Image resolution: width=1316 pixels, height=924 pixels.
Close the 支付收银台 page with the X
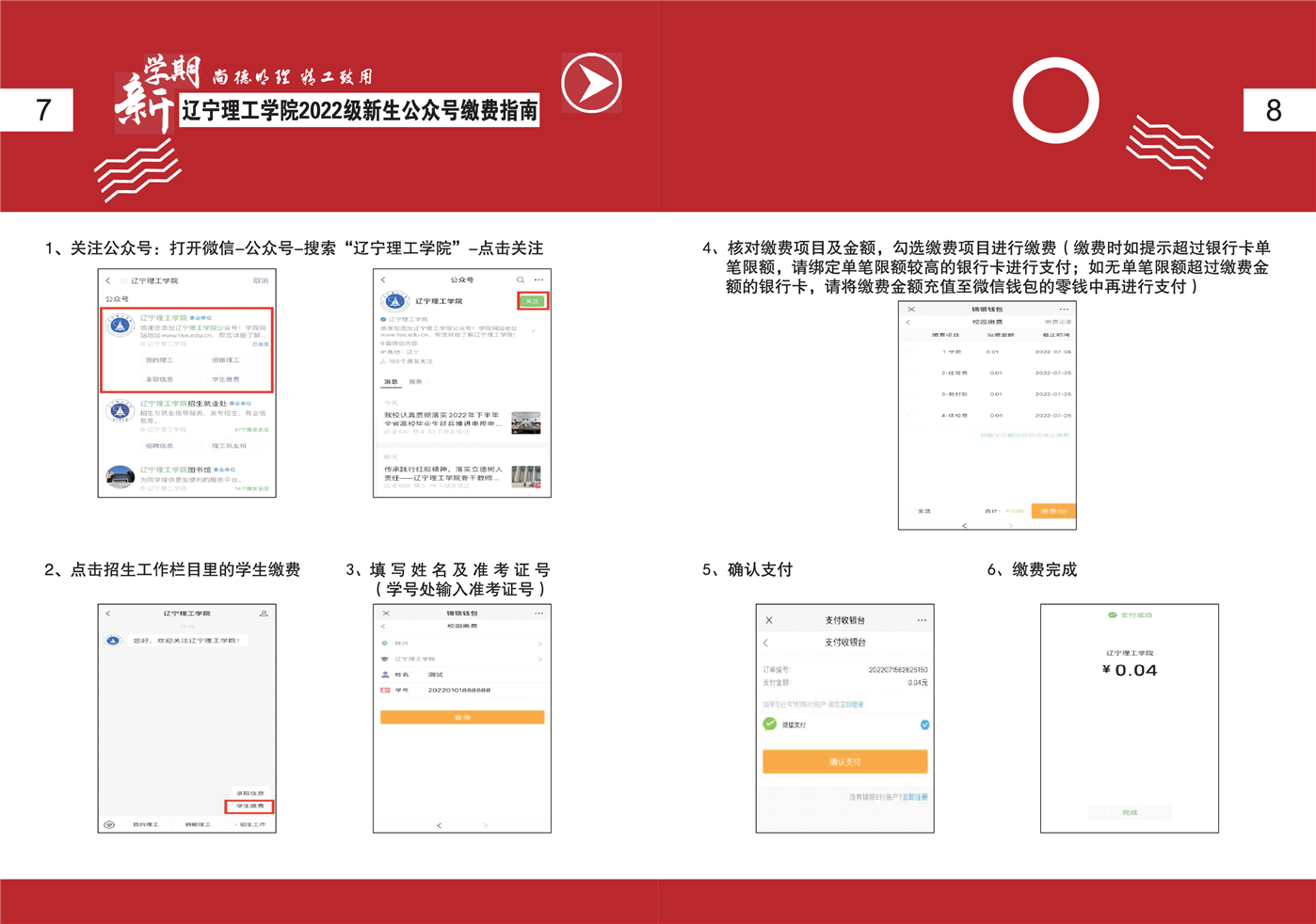(769, 620)
